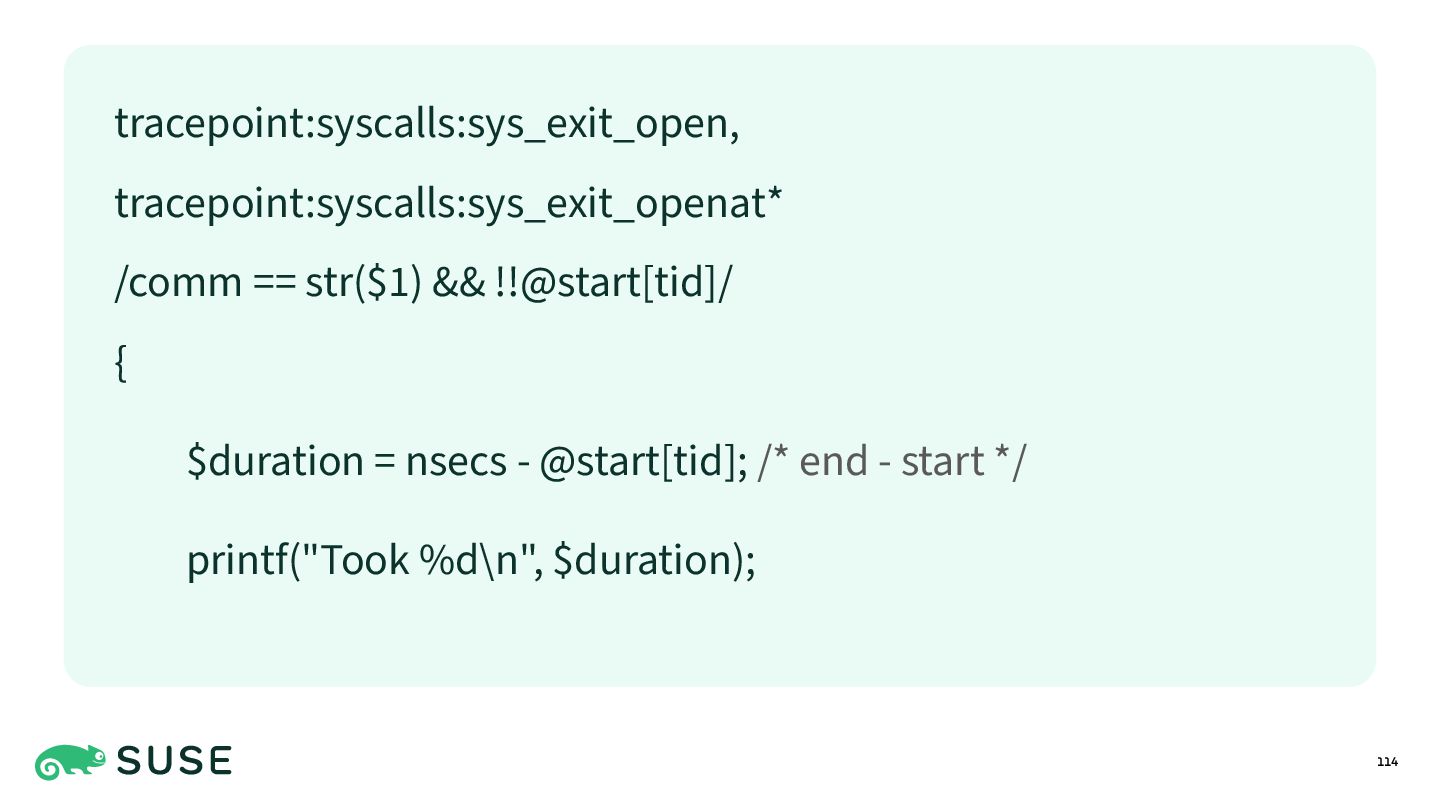Select the sys_exit_openat tracepoint line

(448, 204)
